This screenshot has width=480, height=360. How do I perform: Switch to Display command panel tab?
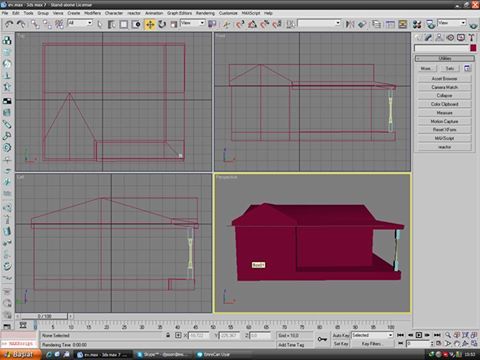click(461, 37)
